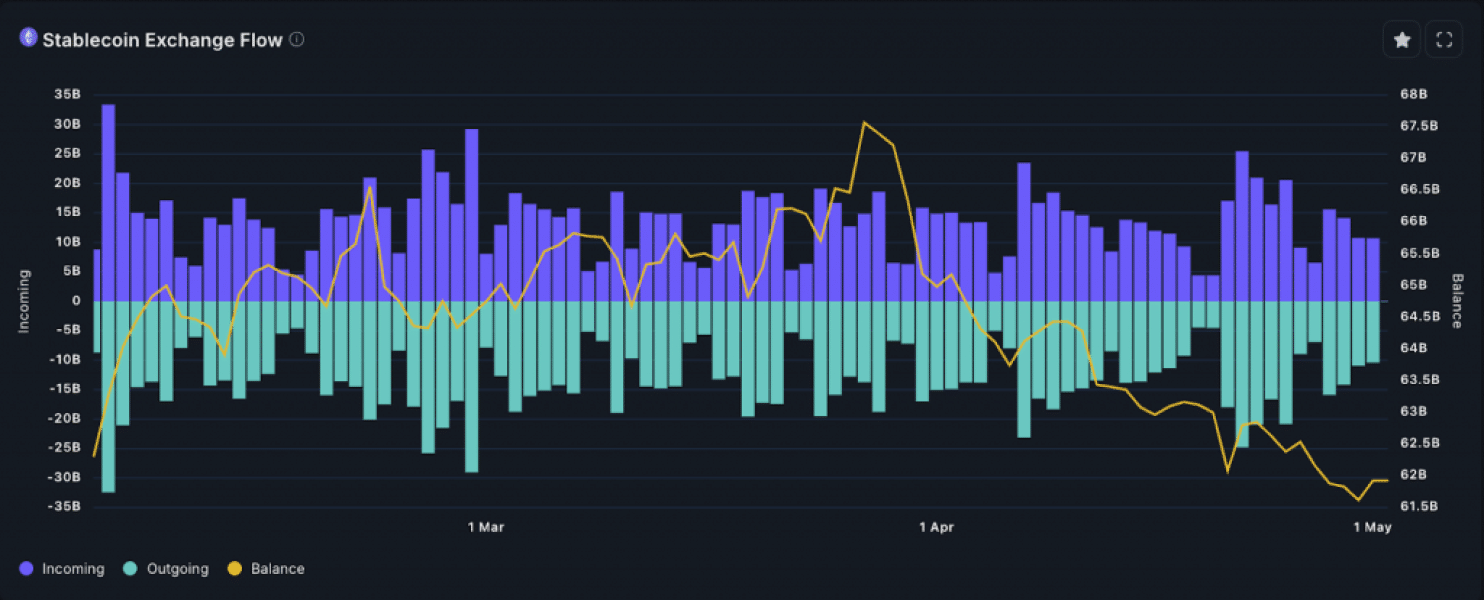Click the -35B left axis label
This screenshot has width=1484, height=600.
(65, 506)
